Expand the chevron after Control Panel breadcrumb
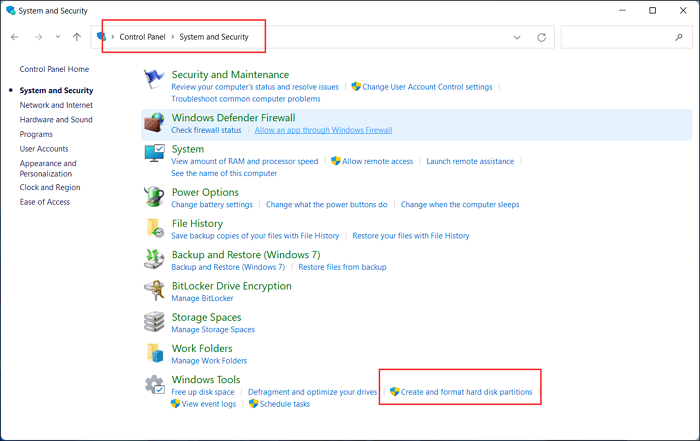Viewport: 700px width, 441px height. coord(173,37)
